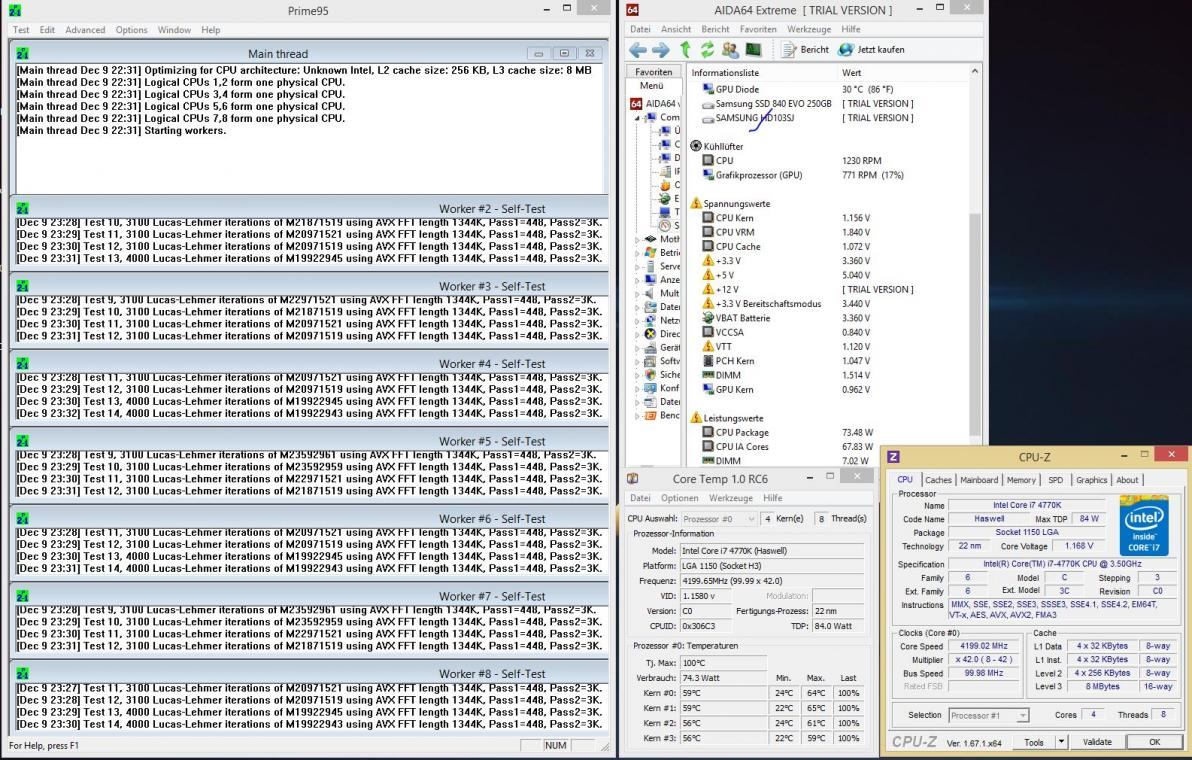Expand the Betriebssystem tree node arrow
Image resolution: width=1192 pixels, height=760 pixels.
[x=638, y=252]
